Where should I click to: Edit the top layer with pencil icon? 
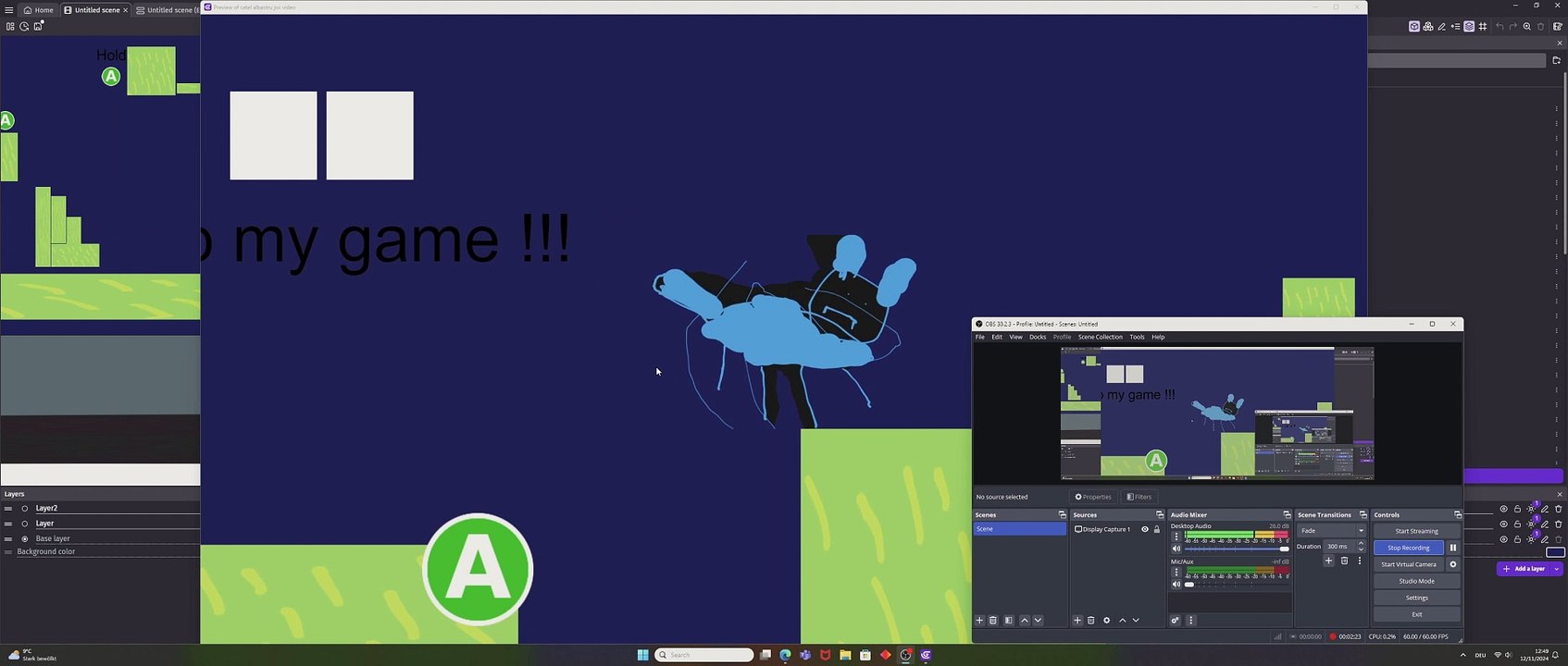(1545, 509)
